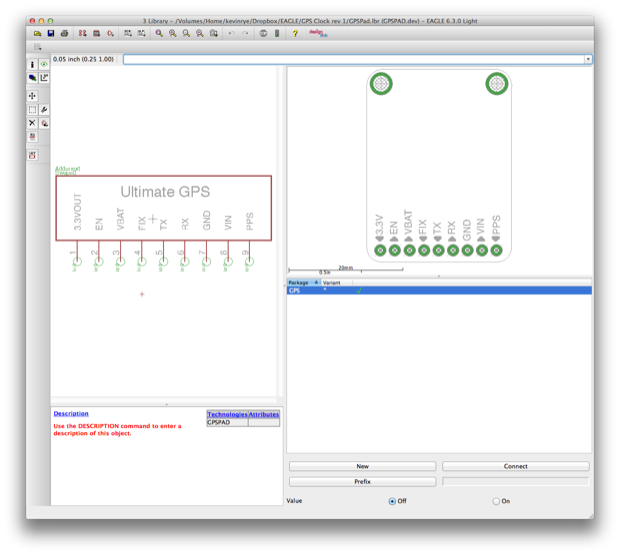The image size is (620, 555).
Task: Select the Add symbol tool
Action: 44,123
